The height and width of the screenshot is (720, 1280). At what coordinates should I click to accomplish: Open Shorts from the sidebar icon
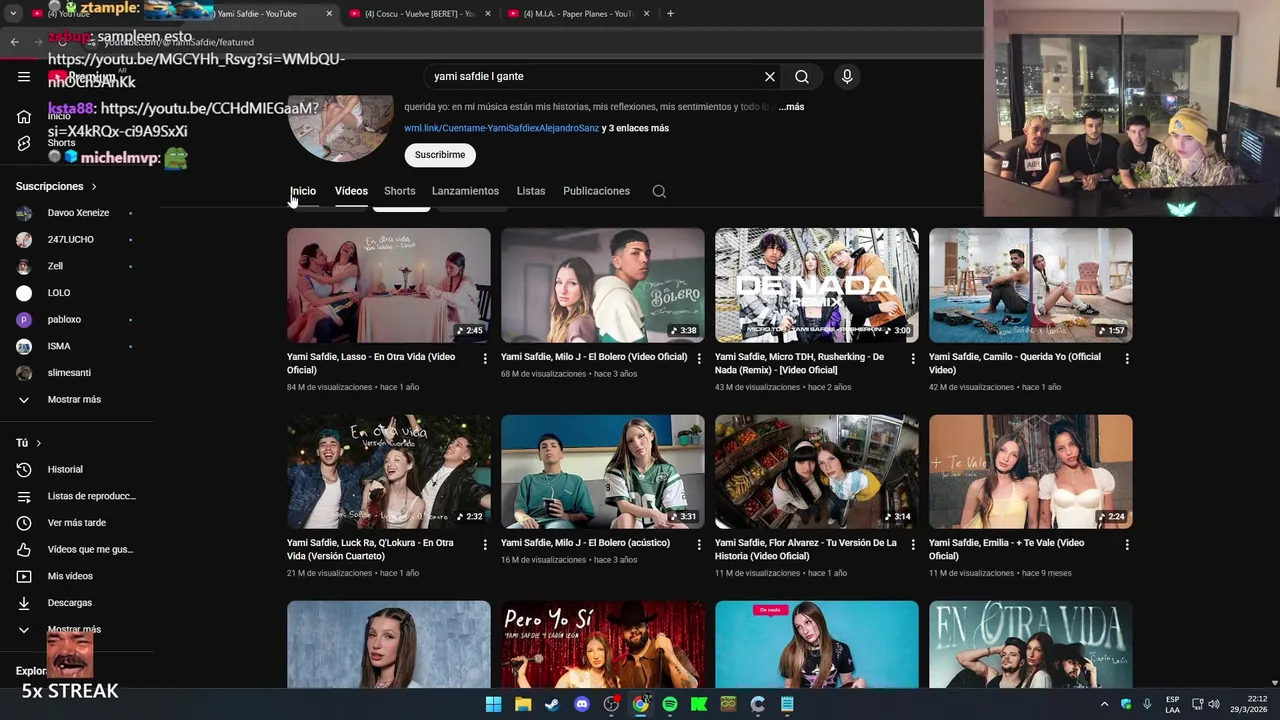(24, 144)
